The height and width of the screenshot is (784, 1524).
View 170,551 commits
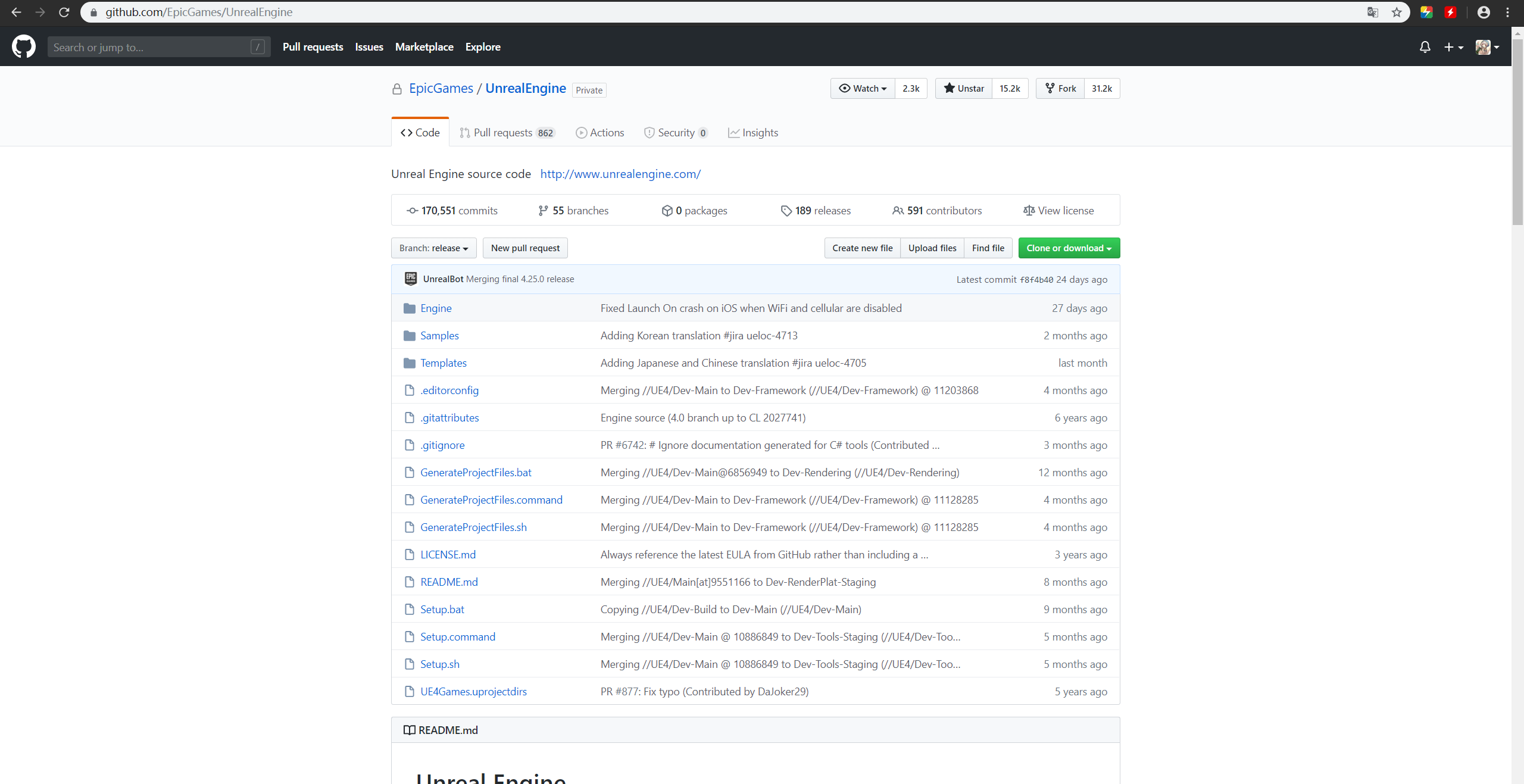pos(452,211)
